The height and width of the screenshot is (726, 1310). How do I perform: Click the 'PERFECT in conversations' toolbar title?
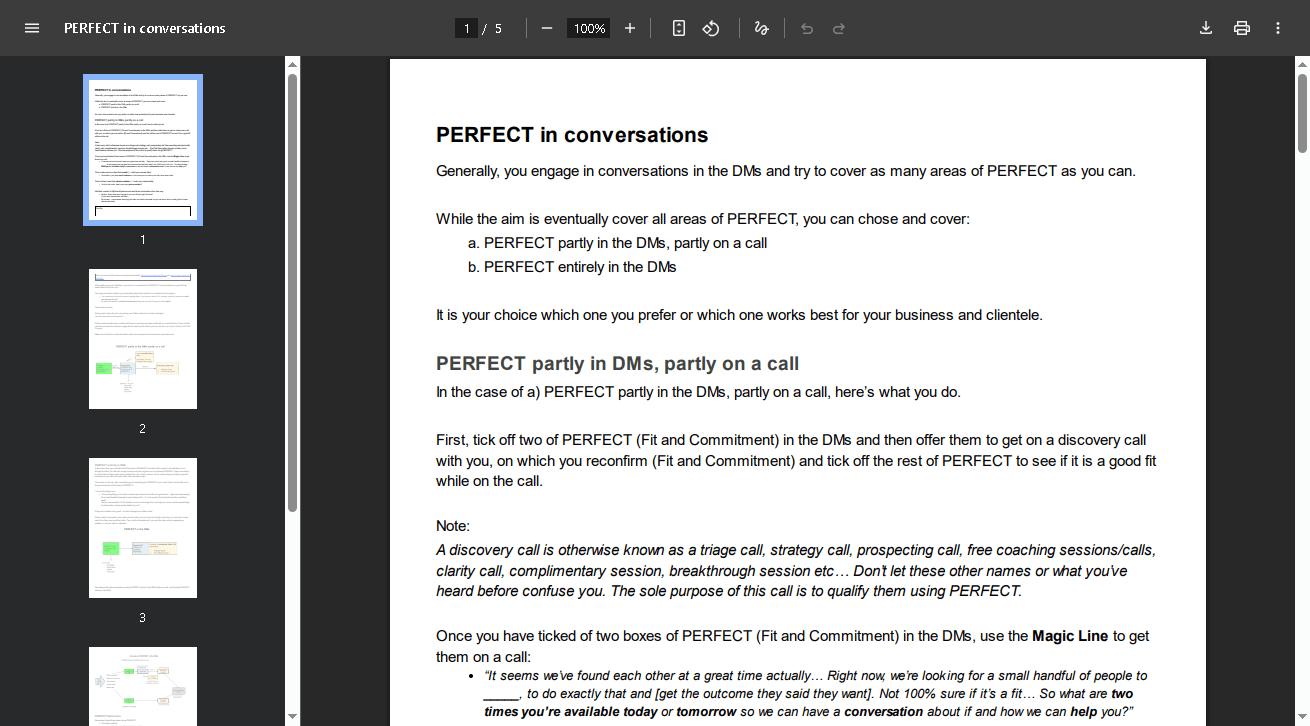(145, 28)
